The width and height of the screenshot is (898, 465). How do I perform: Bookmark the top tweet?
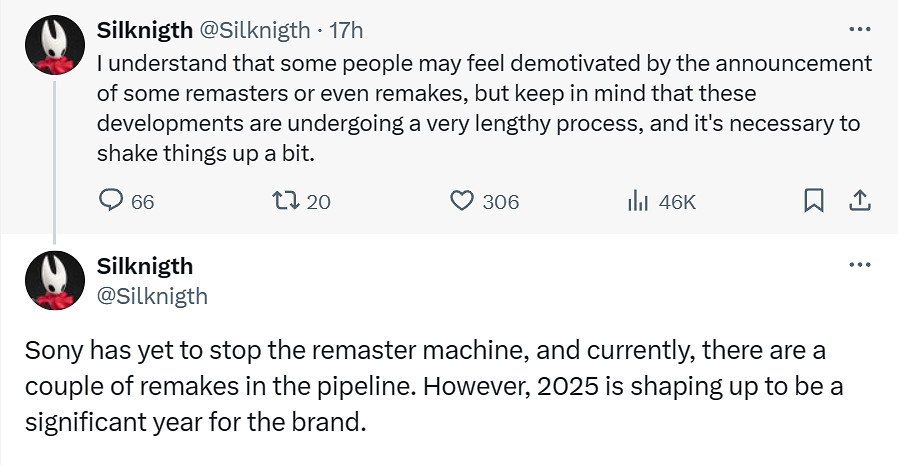(814, 201)
